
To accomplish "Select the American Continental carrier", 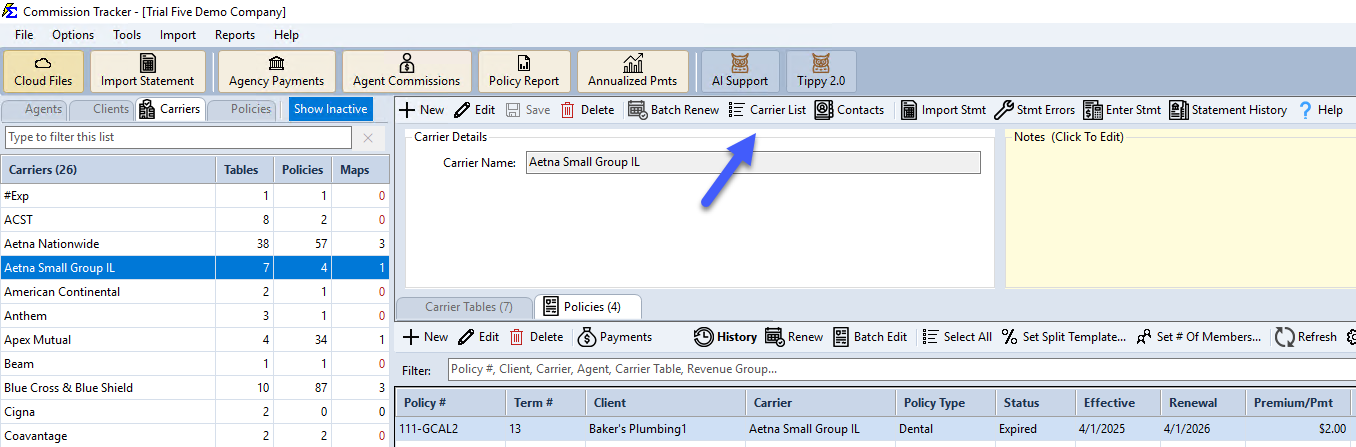I will click(x=195, y=292).
